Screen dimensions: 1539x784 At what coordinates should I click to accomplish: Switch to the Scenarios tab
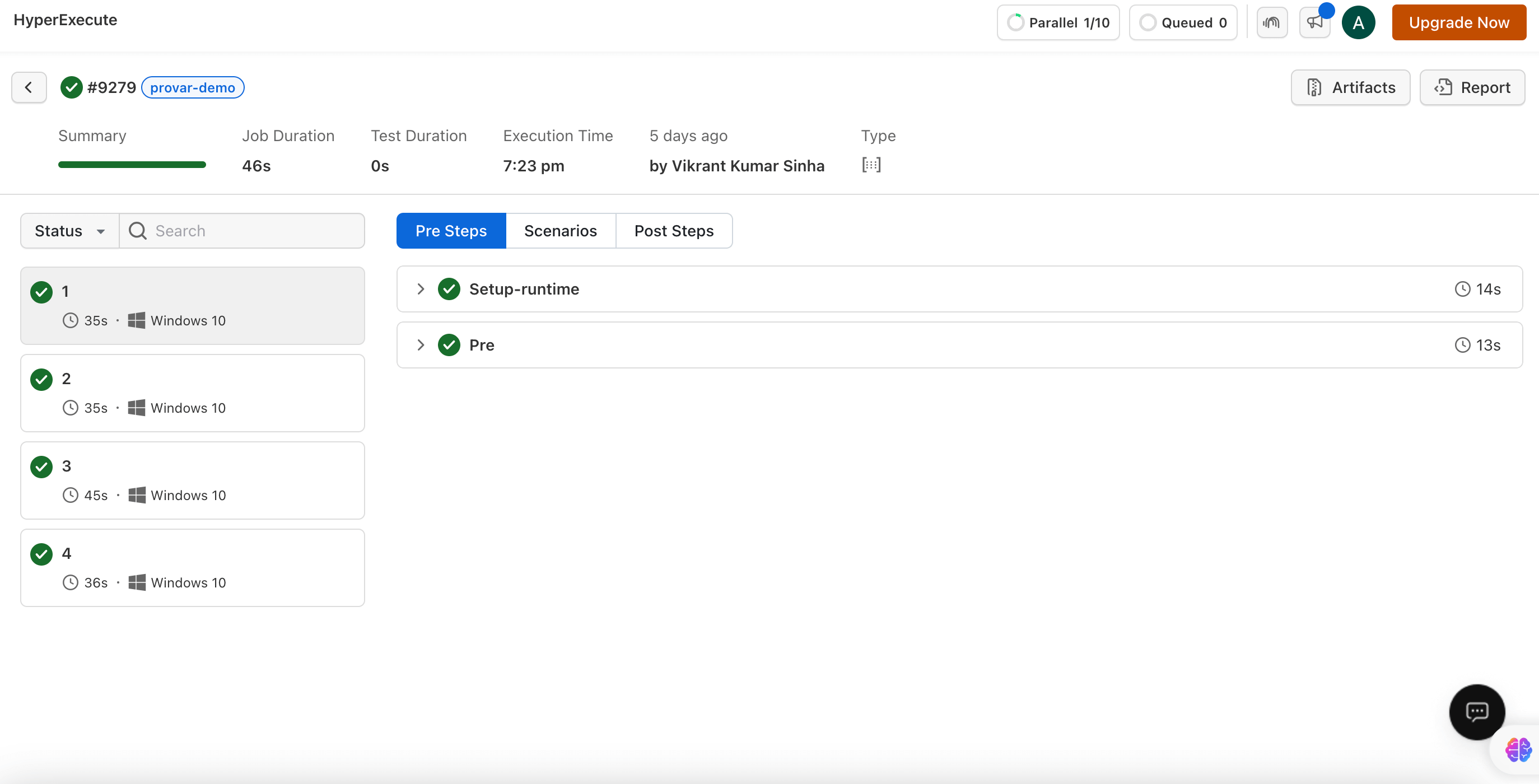[560, 230]
